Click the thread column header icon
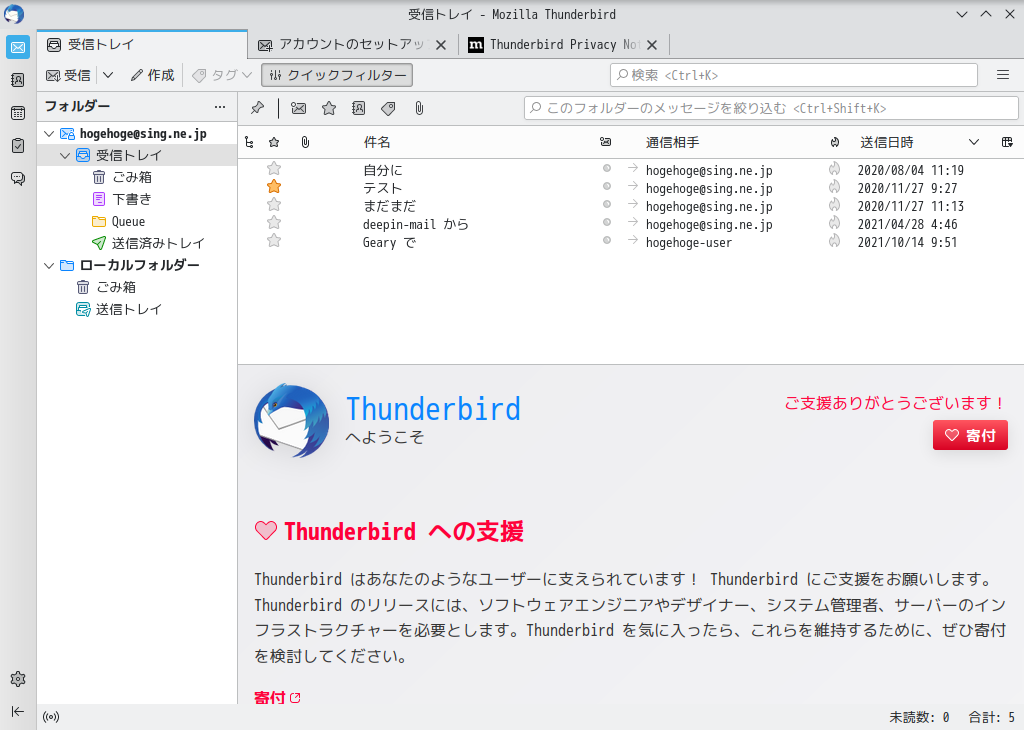The image size is (1024, 730). click(x=249, y=142)
